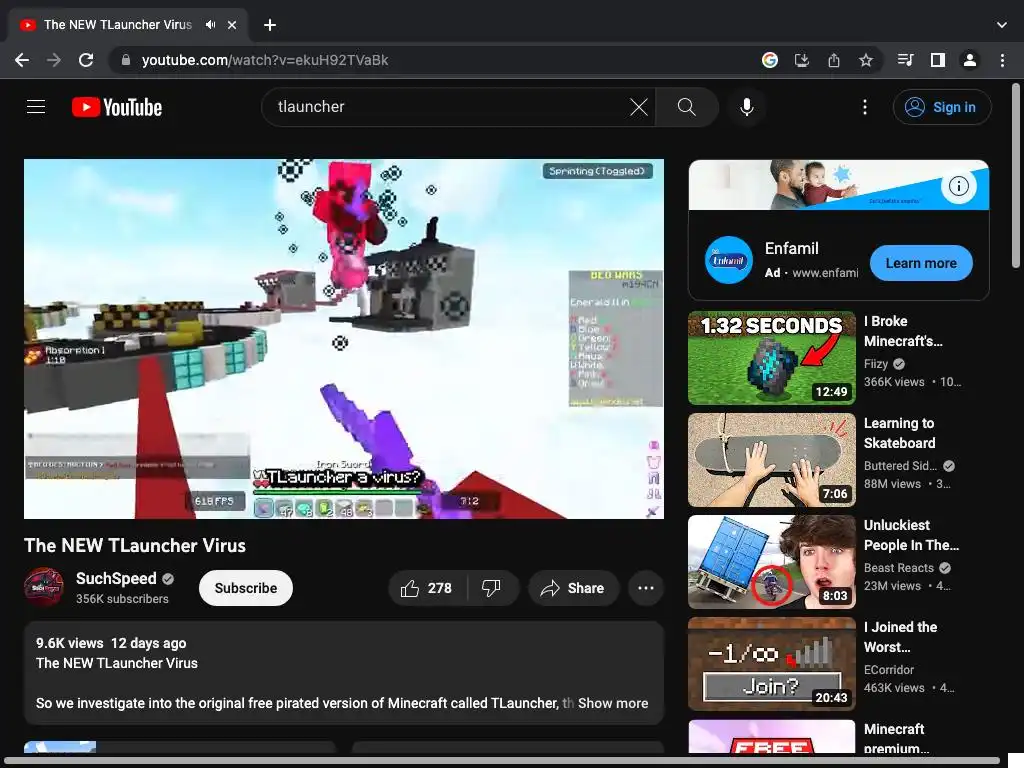The width and height of the screenshot is (1024, 768).
Task: Open the SuchSpeed channel name
Action: coord(116,579)
